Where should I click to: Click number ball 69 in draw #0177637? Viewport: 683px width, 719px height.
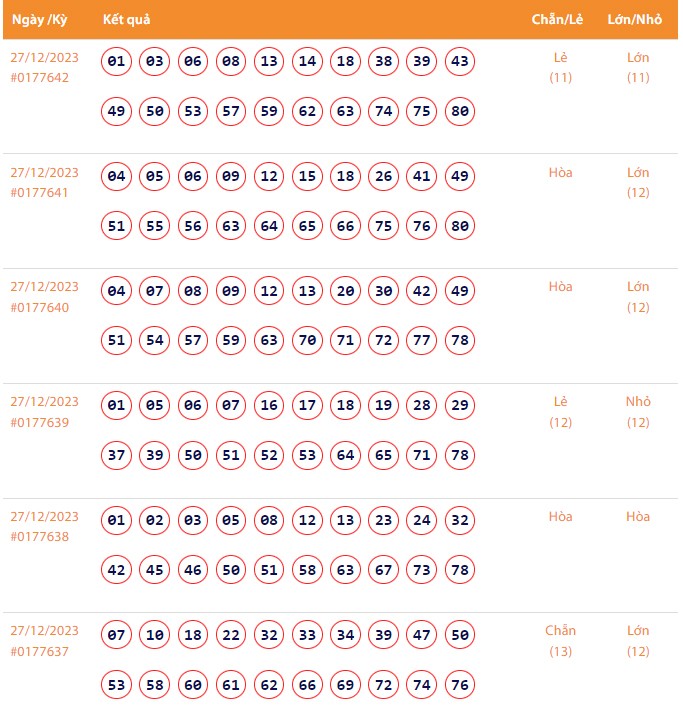346,684
